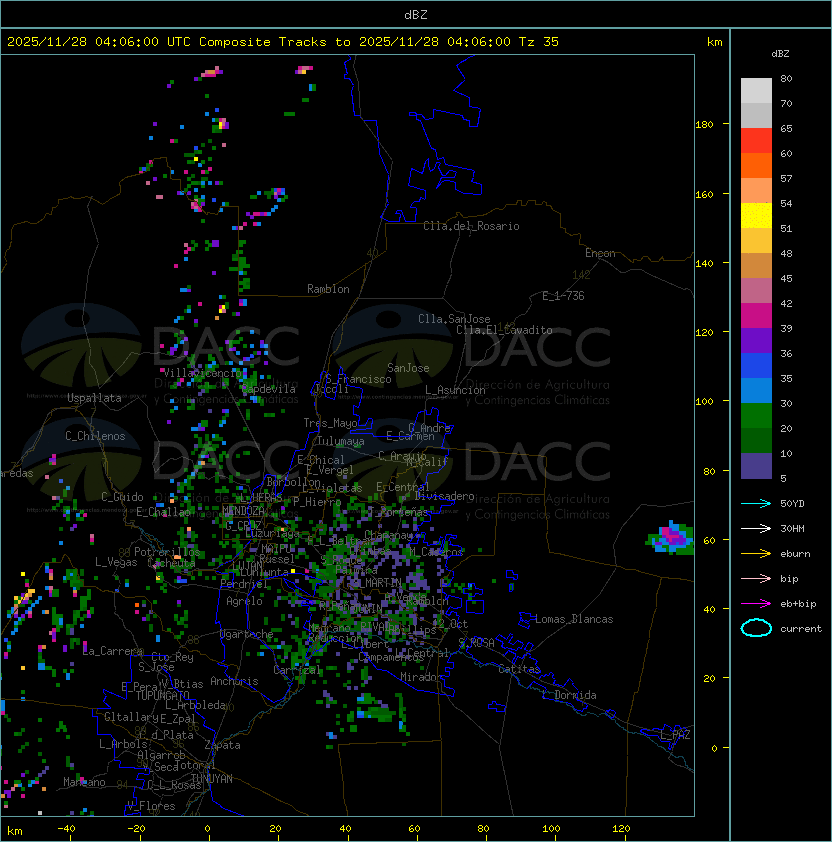Pick the royal blue swatch in dBZ scale
The width and height of the screenshot is (832, 842).
[x=756, y=366]
